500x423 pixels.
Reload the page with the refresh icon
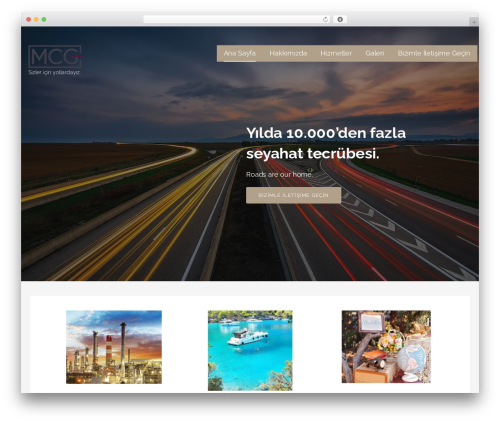(x=326, y=19)
